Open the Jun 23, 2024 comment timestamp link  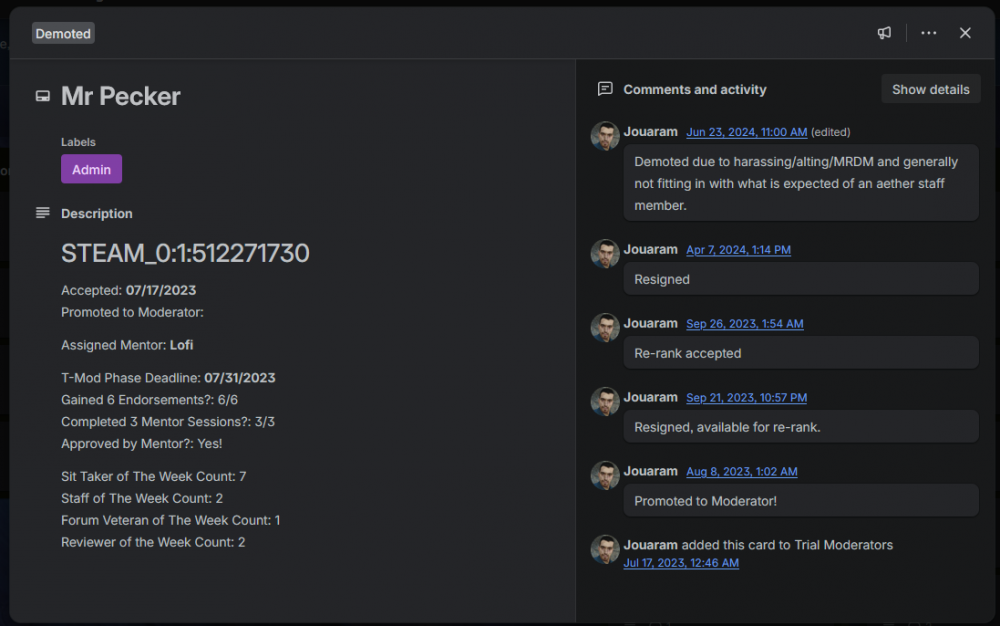point(746,132)
